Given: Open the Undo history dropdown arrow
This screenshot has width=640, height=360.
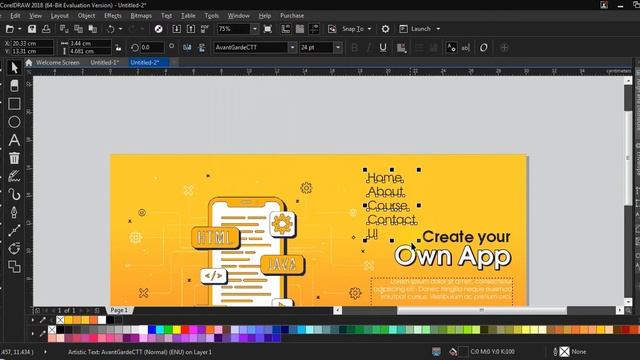Looking at the screenshot, I should (120, 29).
